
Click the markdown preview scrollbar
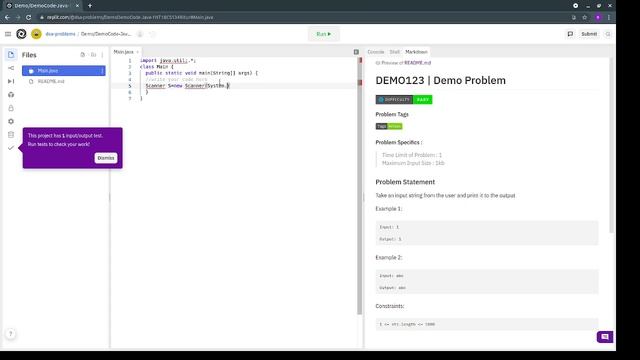click(611, 145)
